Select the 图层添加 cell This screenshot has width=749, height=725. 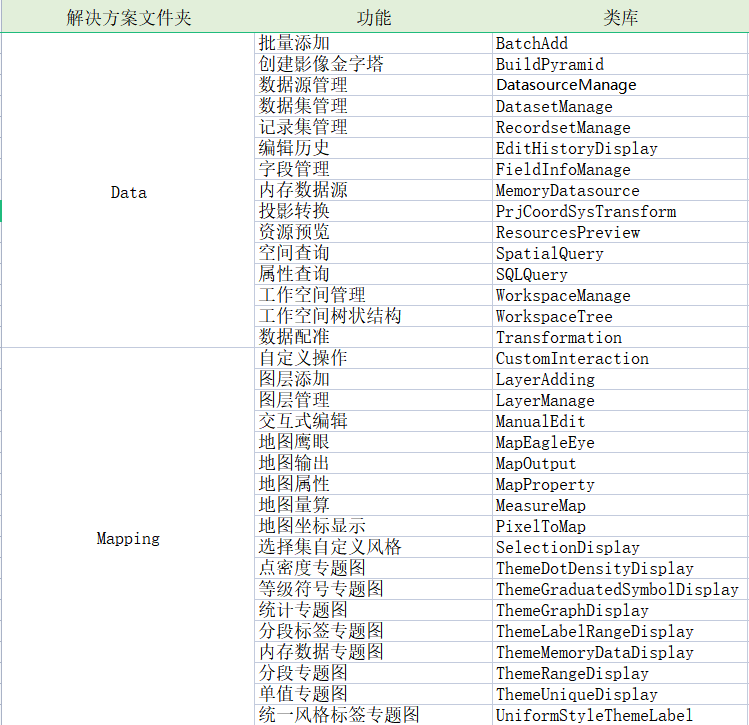pos(374,380)
